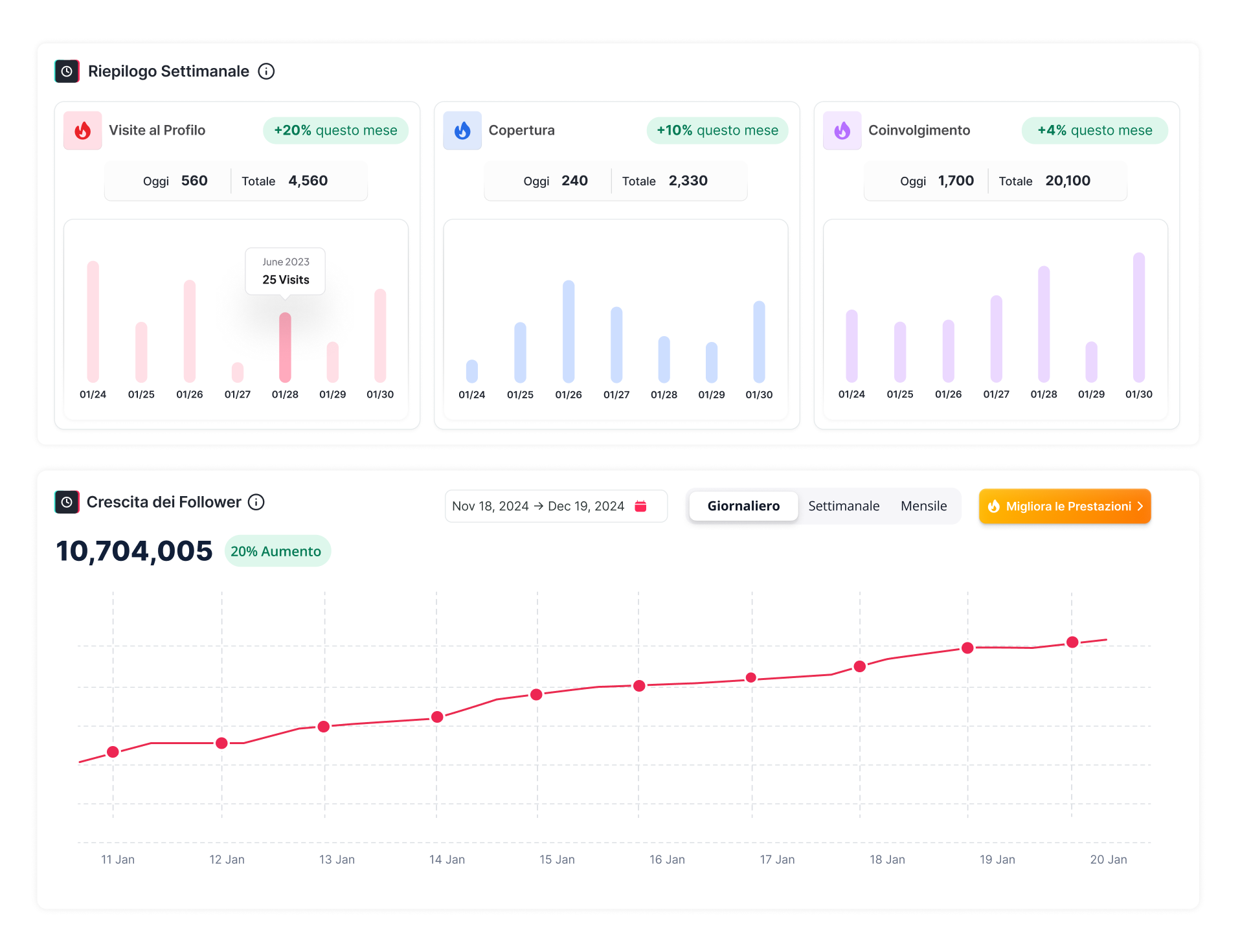Click the 01/30 bar in Coinvolgimento chart

pyautogui.click(x=1138, y=317)
